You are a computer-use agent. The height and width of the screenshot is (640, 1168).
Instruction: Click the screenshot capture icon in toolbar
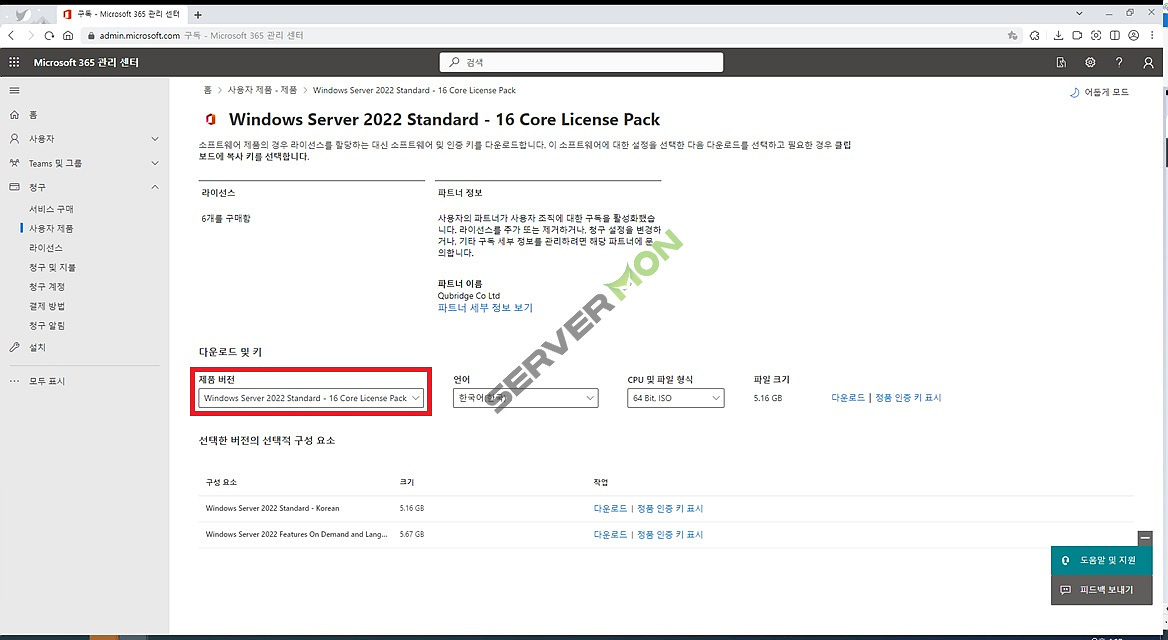(x=1096, y=35)
